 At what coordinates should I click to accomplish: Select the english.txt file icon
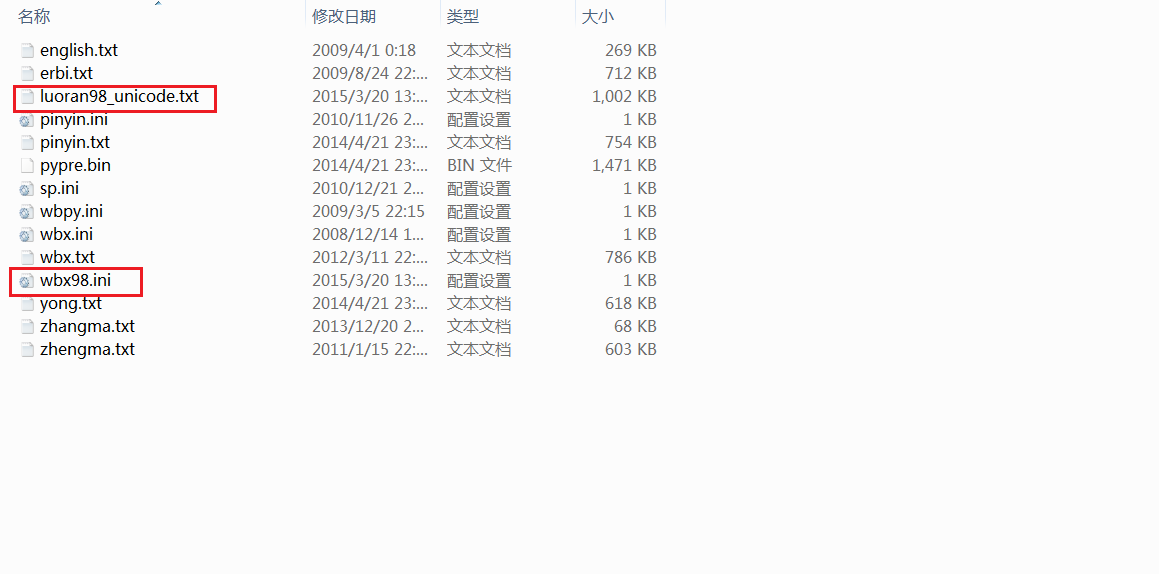pos(27,51)
